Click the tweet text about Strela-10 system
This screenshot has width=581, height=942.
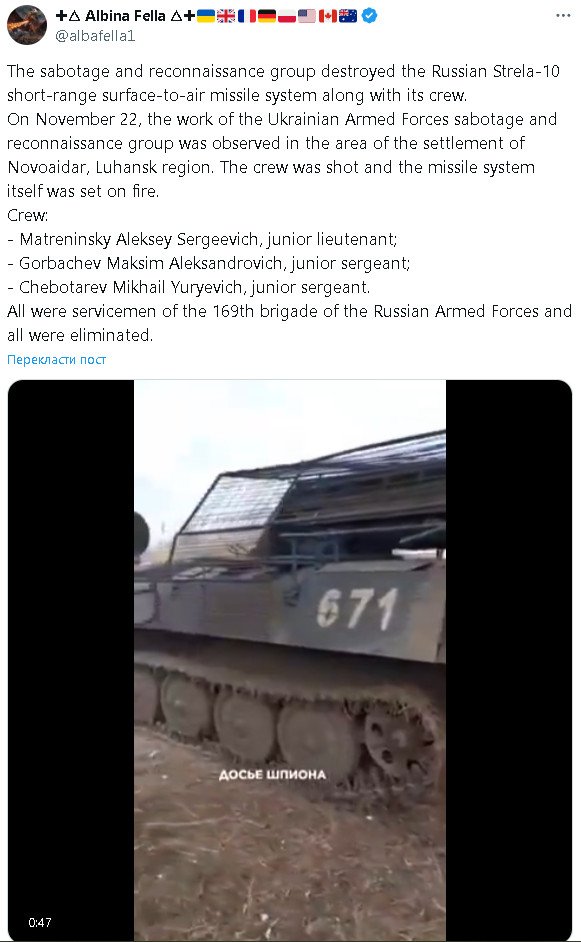tap(284, 83)
